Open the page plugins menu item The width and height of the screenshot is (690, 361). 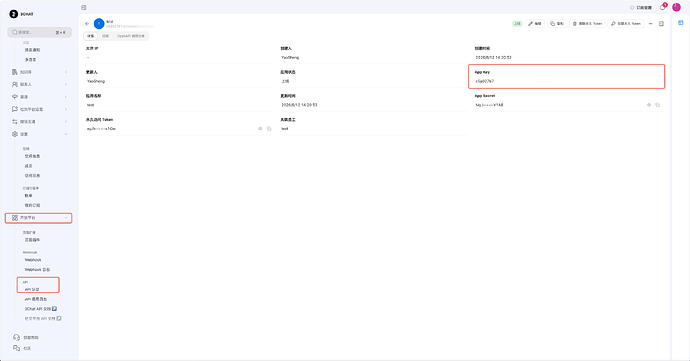click(32, 240)
